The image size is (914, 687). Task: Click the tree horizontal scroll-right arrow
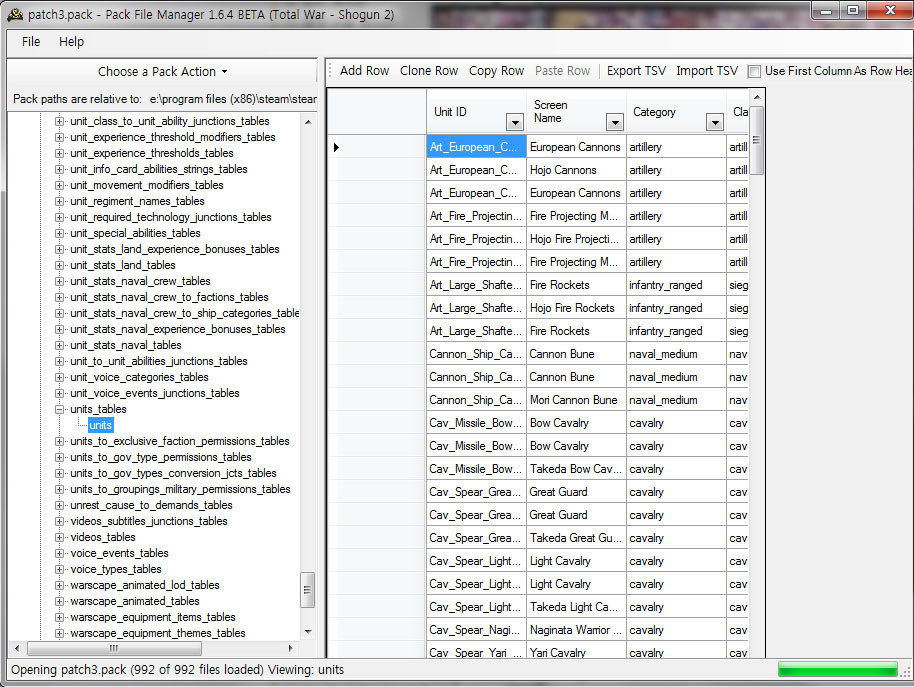click(x=291, y=648)
